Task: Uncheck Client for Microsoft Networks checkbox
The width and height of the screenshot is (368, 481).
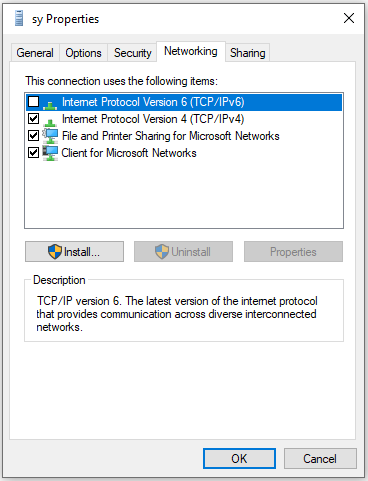Action: pos(34,152)
